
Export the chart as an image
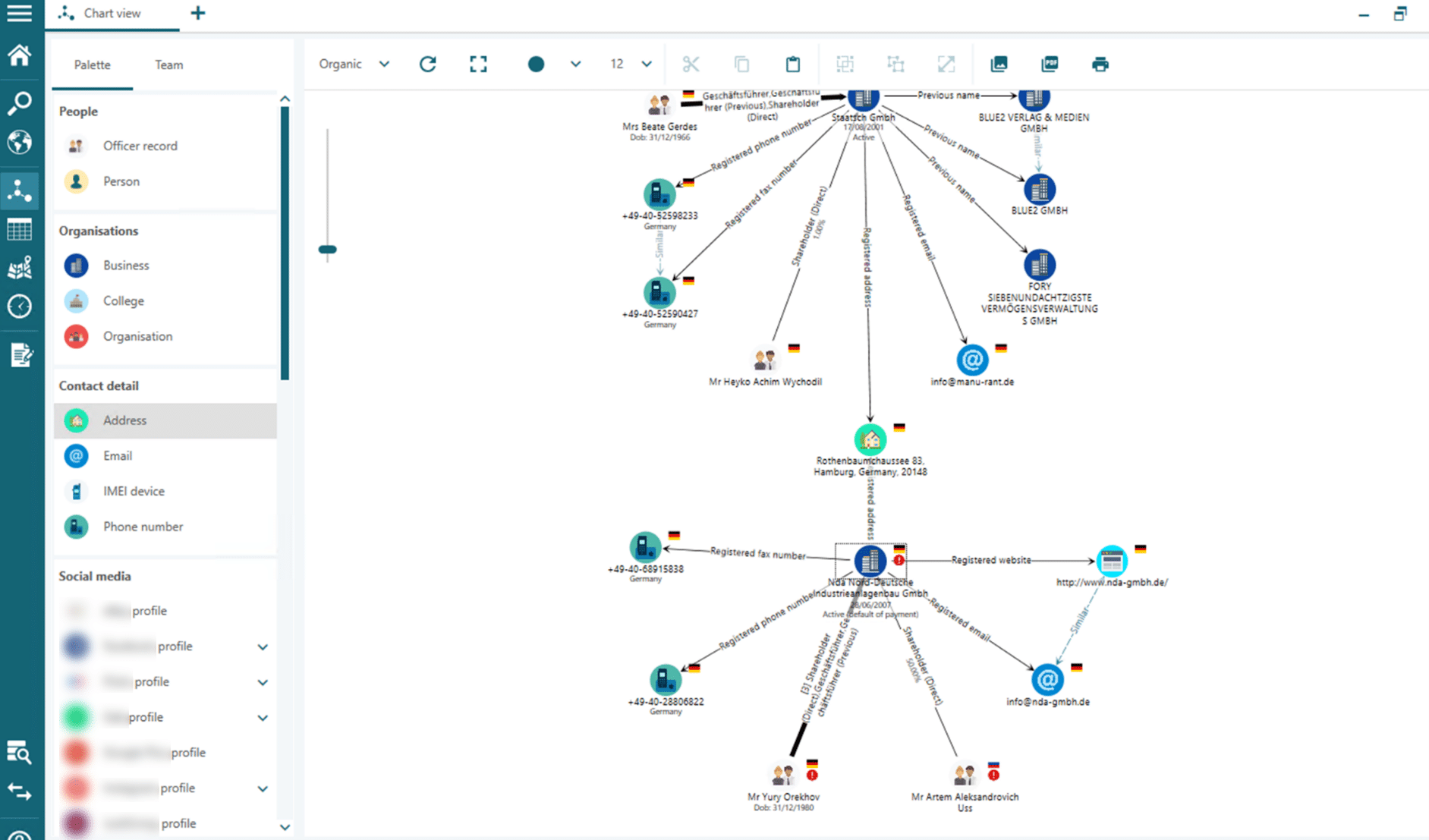pos(999,64)
